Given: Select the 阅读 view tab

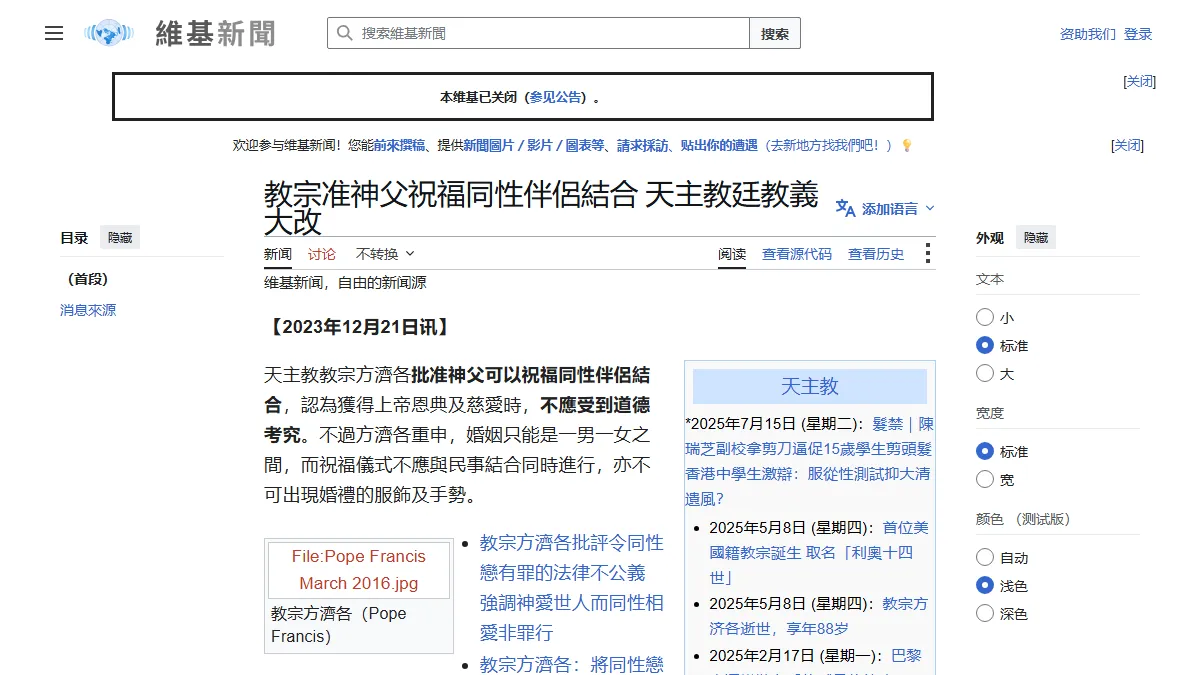Looking at the screenshot, I should 732,254.
